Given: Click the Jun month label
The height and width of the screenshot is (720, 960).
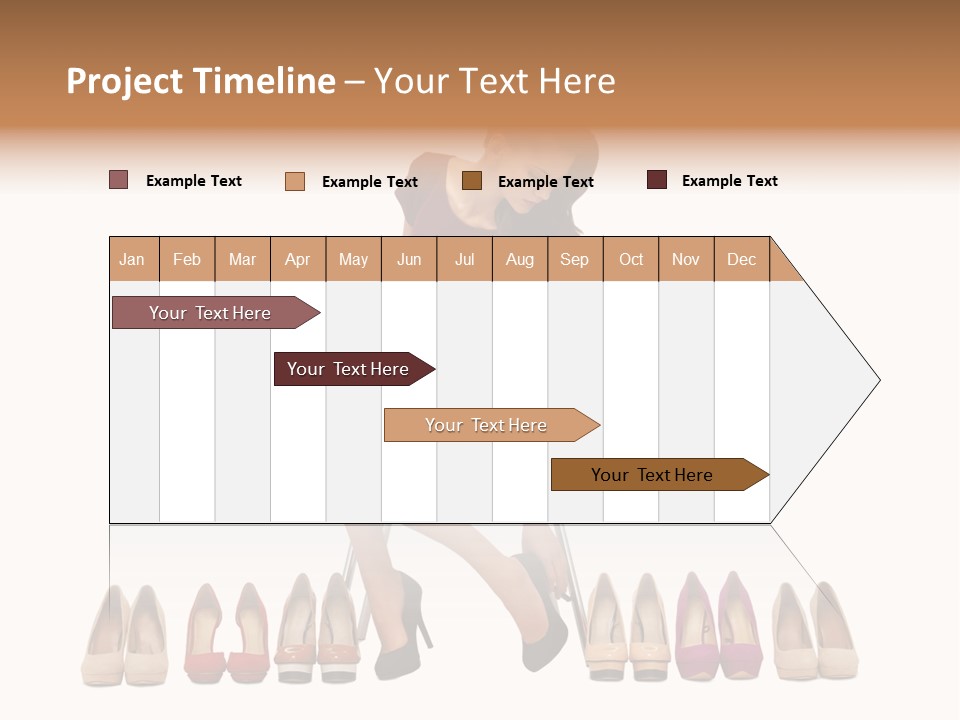Looking at the screenshot, I should pos(409,259).
